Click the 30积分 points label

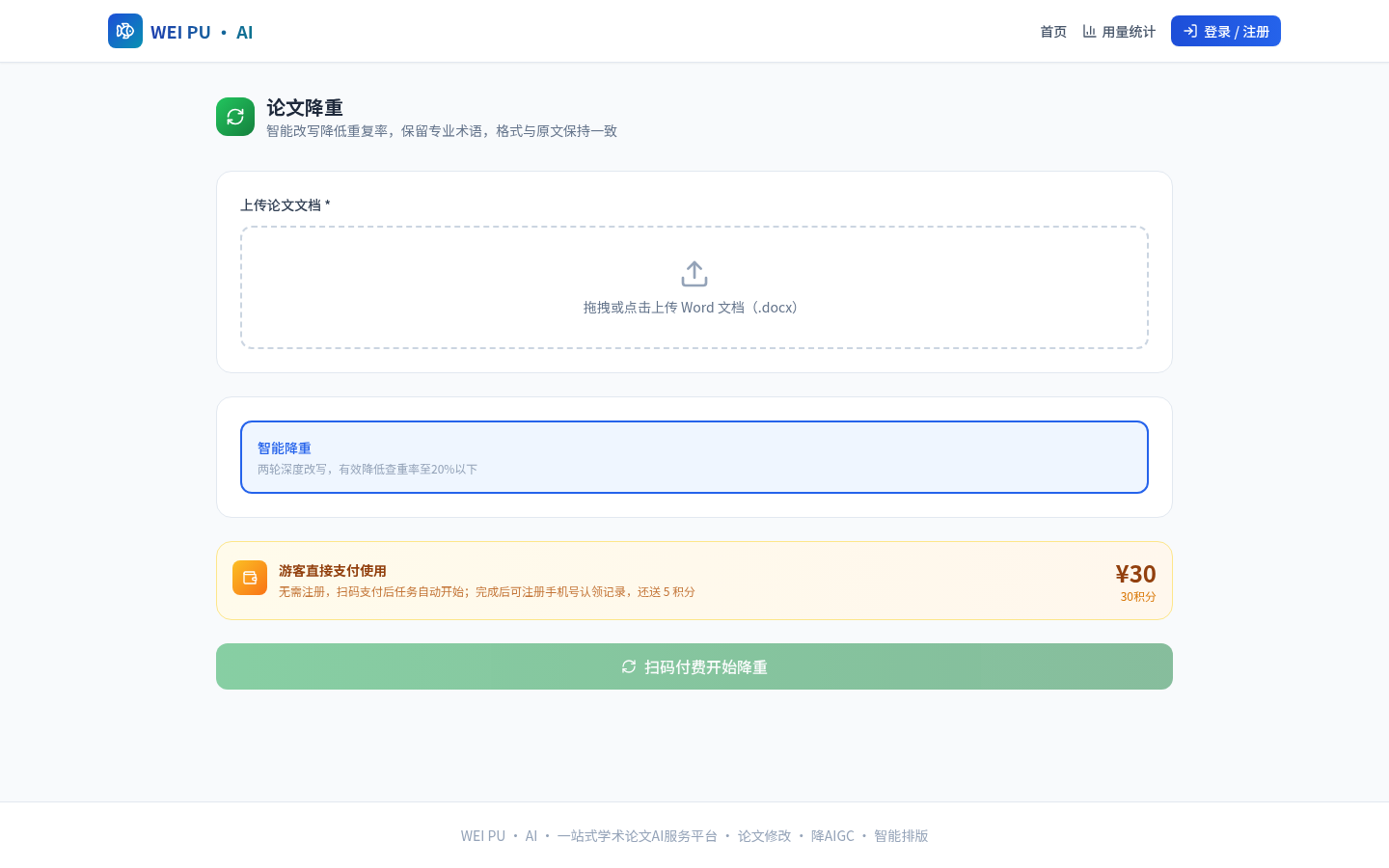(x=1138, y=597)
